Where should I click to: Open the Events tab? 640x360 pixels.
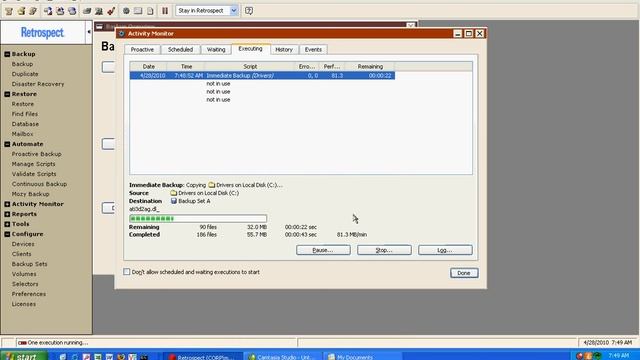(x=313, y=49)
